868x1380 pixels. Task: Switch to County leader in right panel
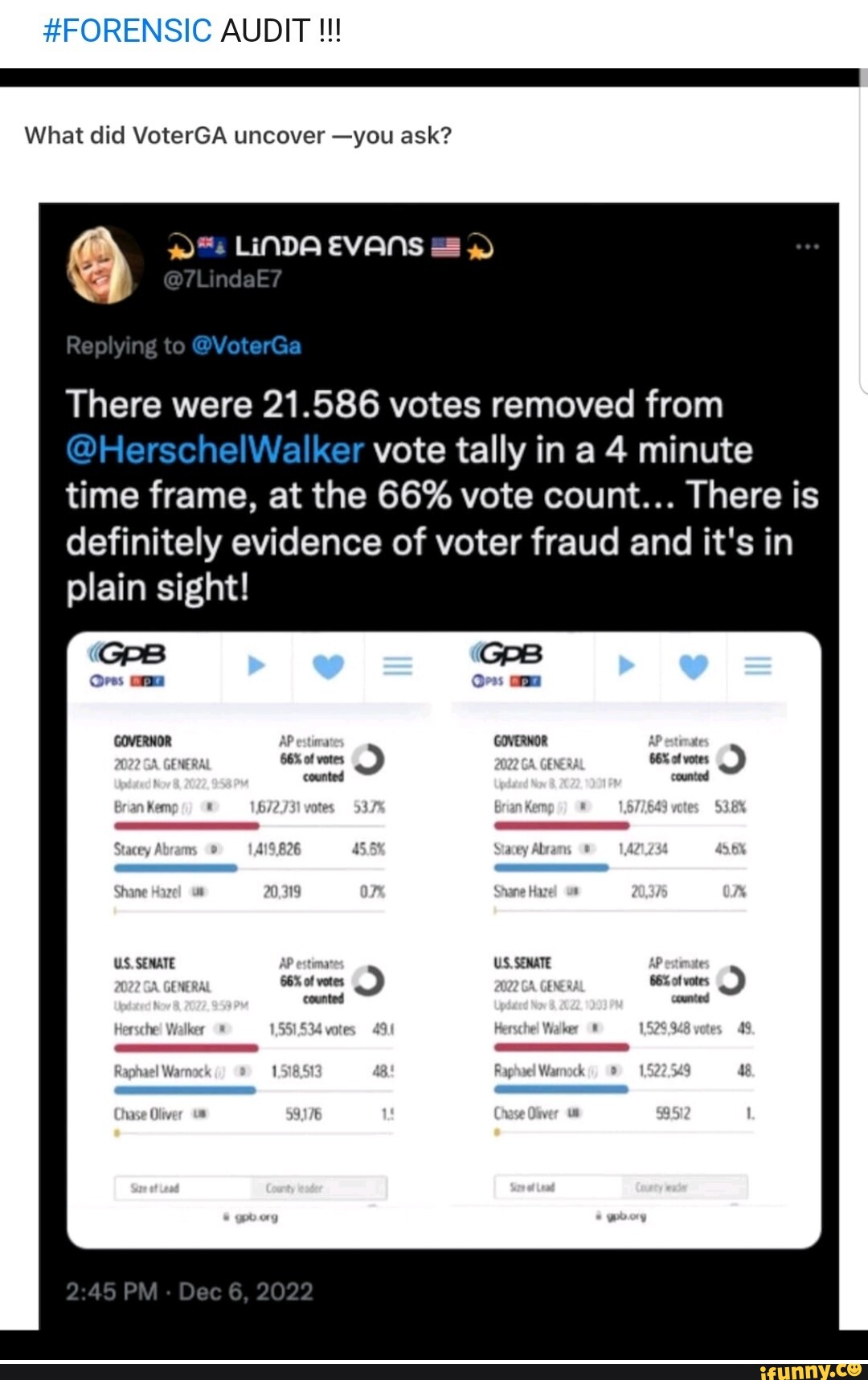pyautogui.click(x=661, y=1187)
